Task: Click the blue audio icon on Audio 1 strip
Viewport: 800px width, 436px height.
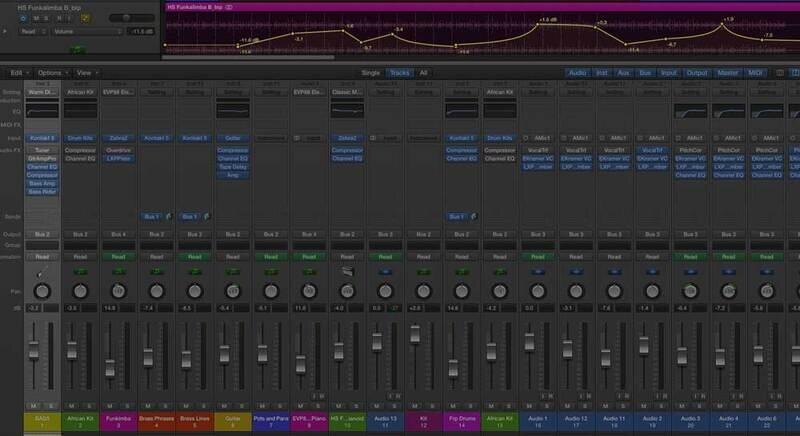Action: coord(538,272)
